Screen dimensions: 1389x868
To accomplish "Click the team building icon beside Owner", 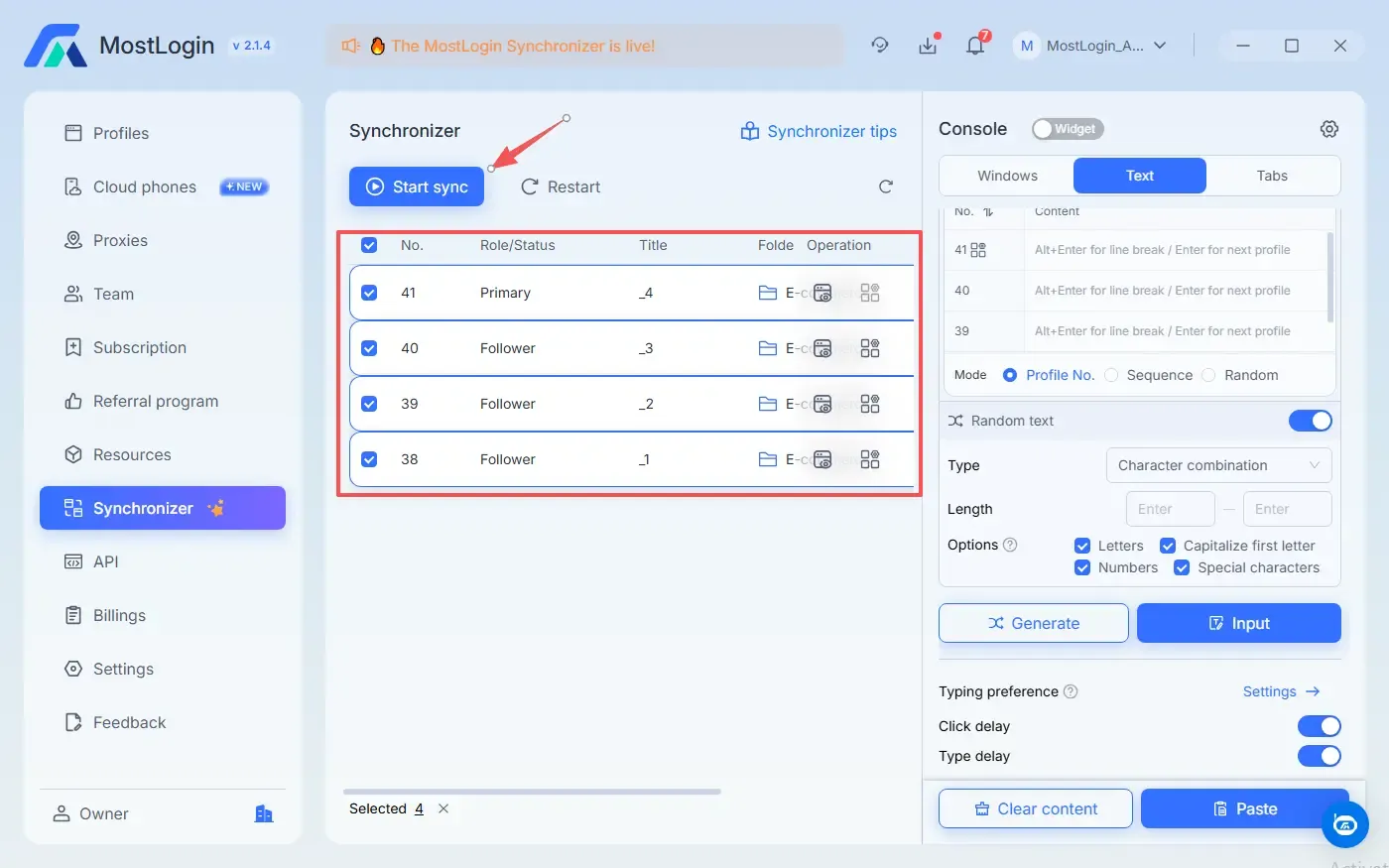I will pos(264,813).
